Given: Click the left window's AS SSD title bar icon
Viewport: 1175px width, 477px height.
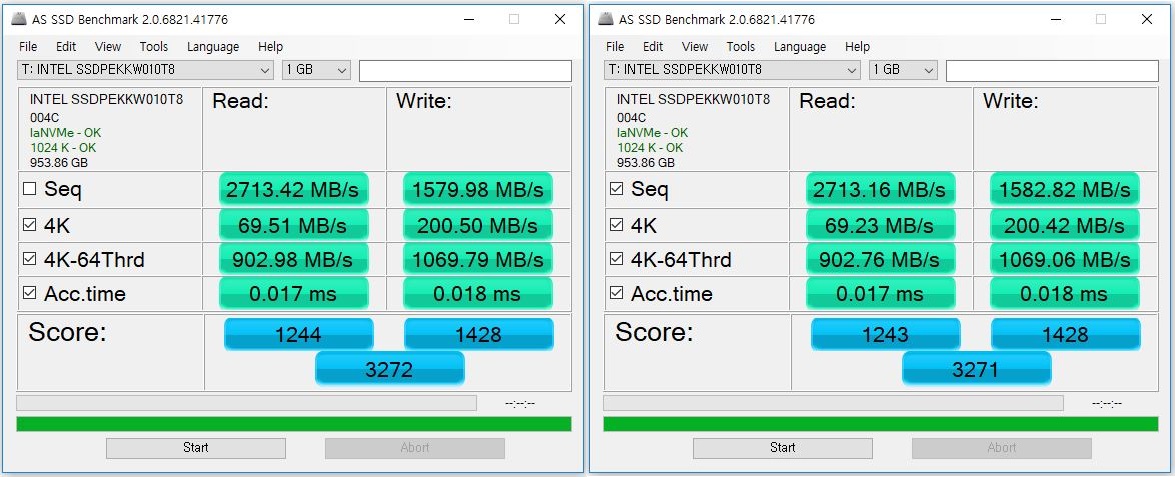Looking at the screenshot, I should pos(19,19).
